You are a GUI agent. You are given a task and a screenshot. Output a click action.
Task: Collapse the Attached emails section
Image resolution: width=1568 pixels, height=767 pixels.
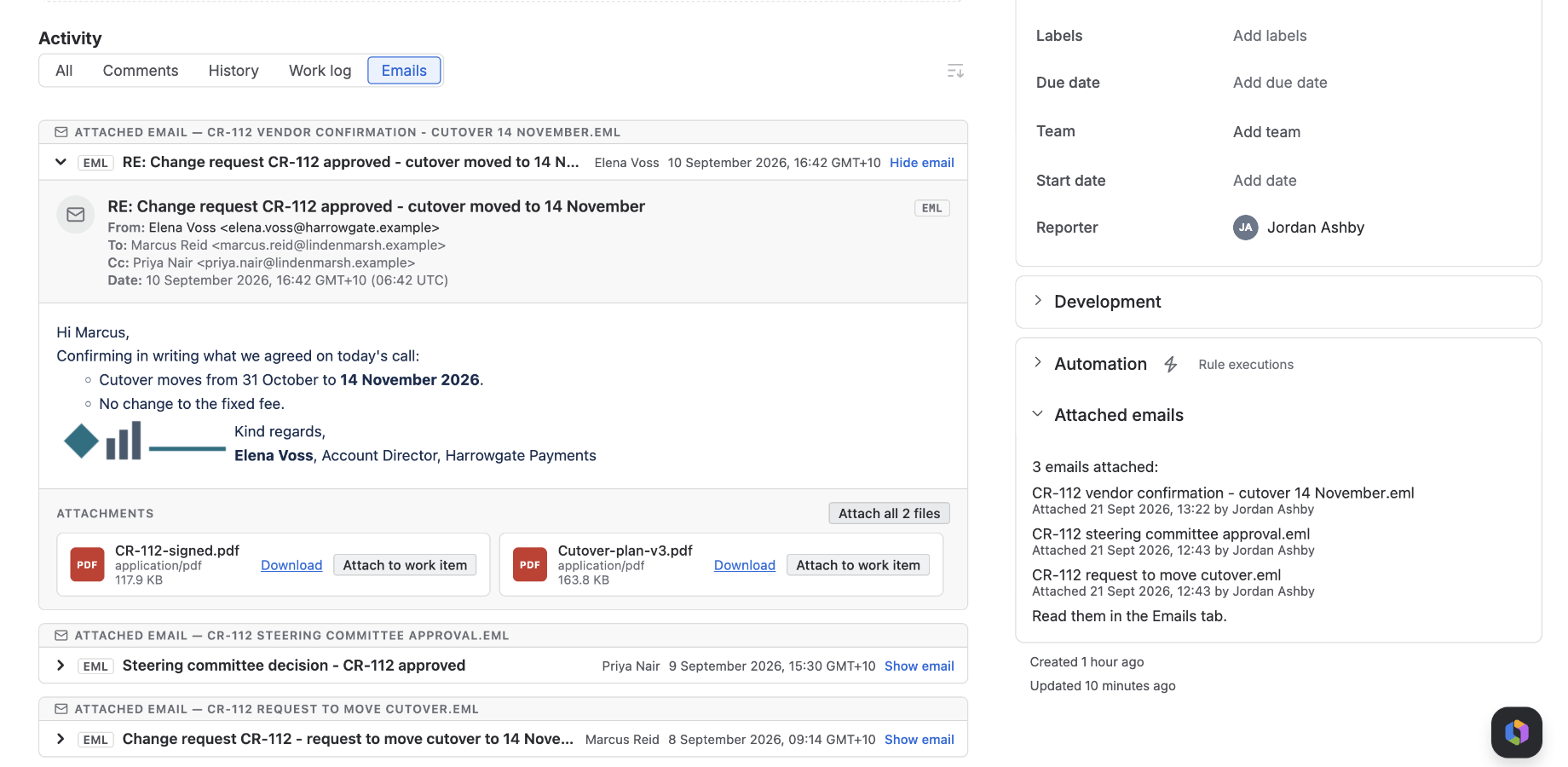(x=1038, y=414)
